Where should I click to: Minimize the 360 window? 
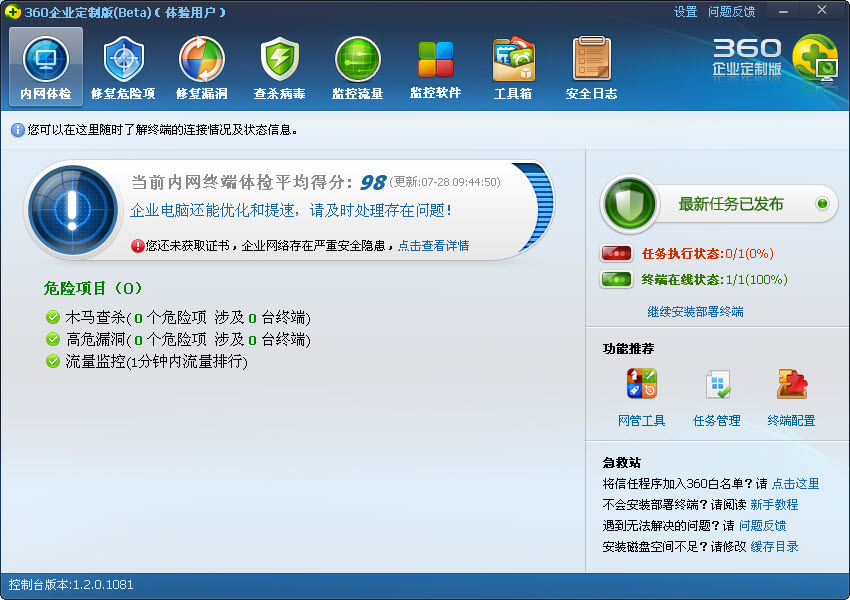click(x=784, y=11)
